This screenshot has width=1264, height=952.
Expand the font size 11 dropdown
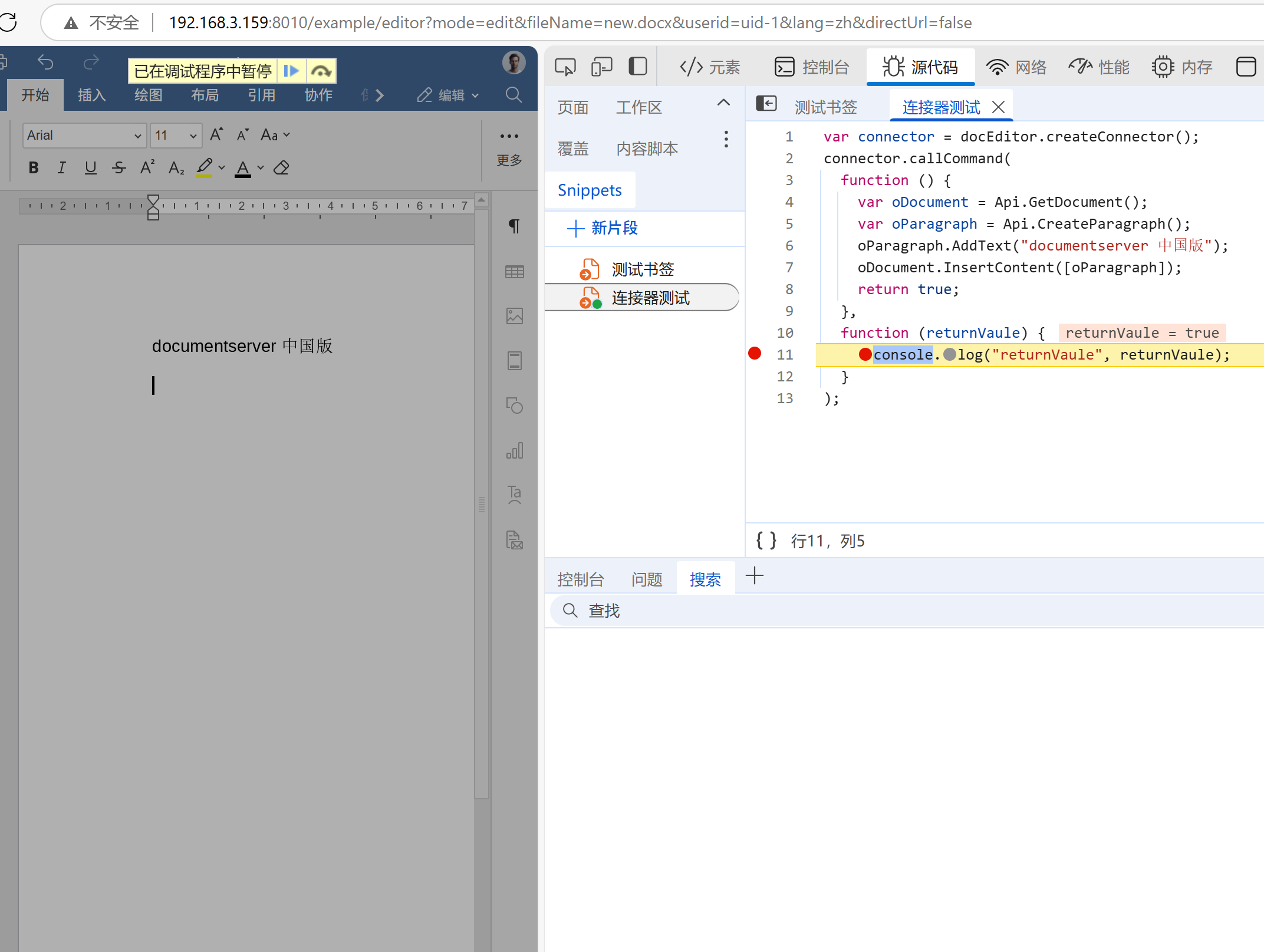[193, 136]
